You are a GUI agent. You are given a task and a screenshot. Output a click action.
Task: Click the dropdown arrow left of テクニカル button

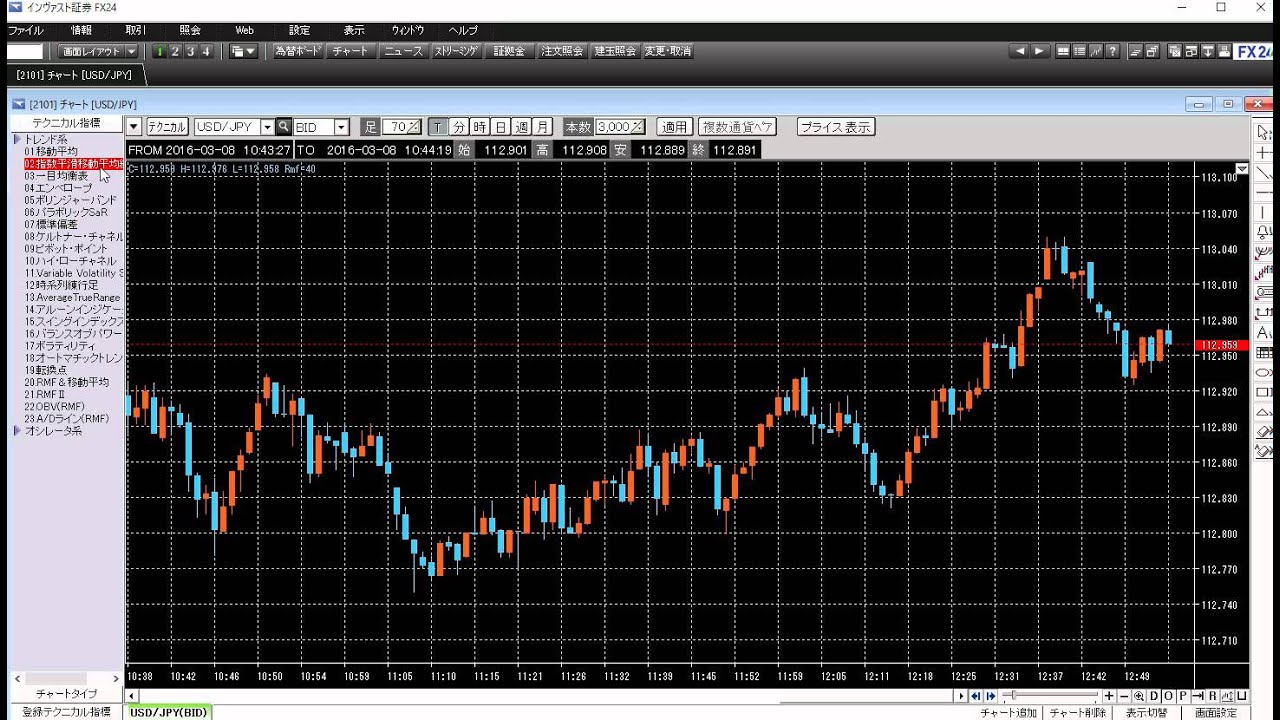pyautogui.click(x=134, y=127)
